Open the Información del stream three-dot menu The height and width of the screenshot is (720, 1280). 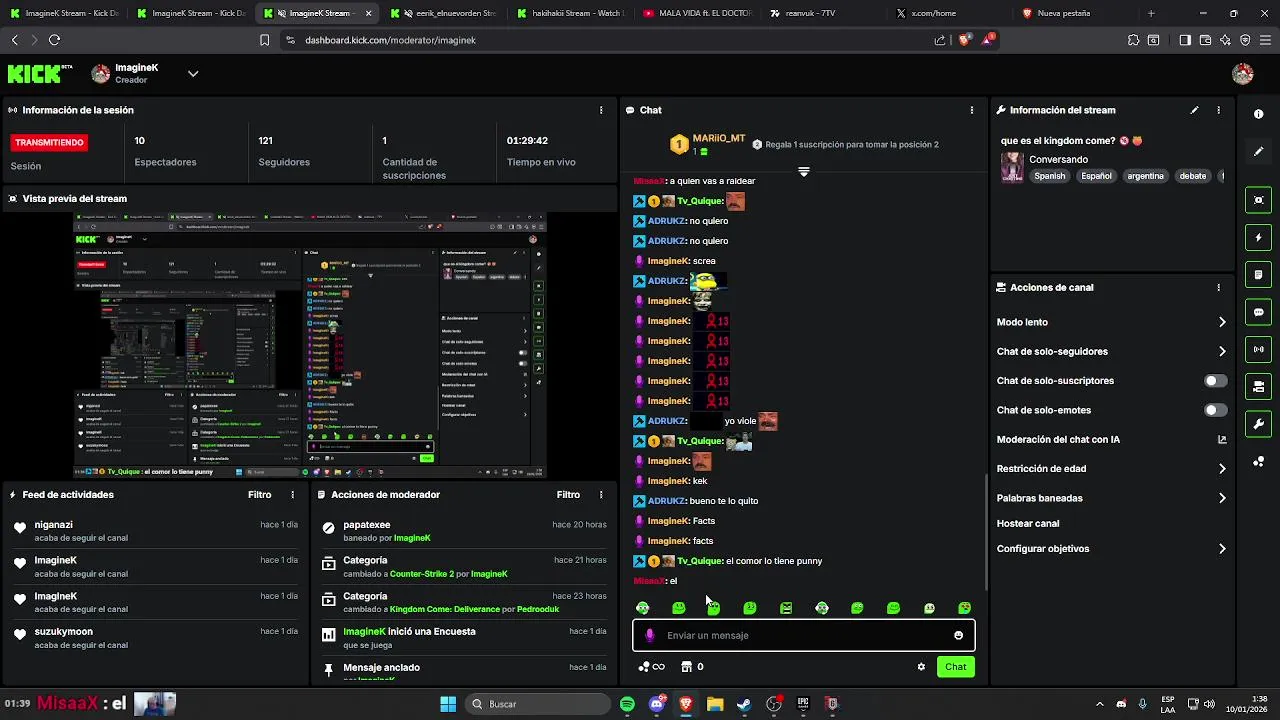(x=1218, y=110)
